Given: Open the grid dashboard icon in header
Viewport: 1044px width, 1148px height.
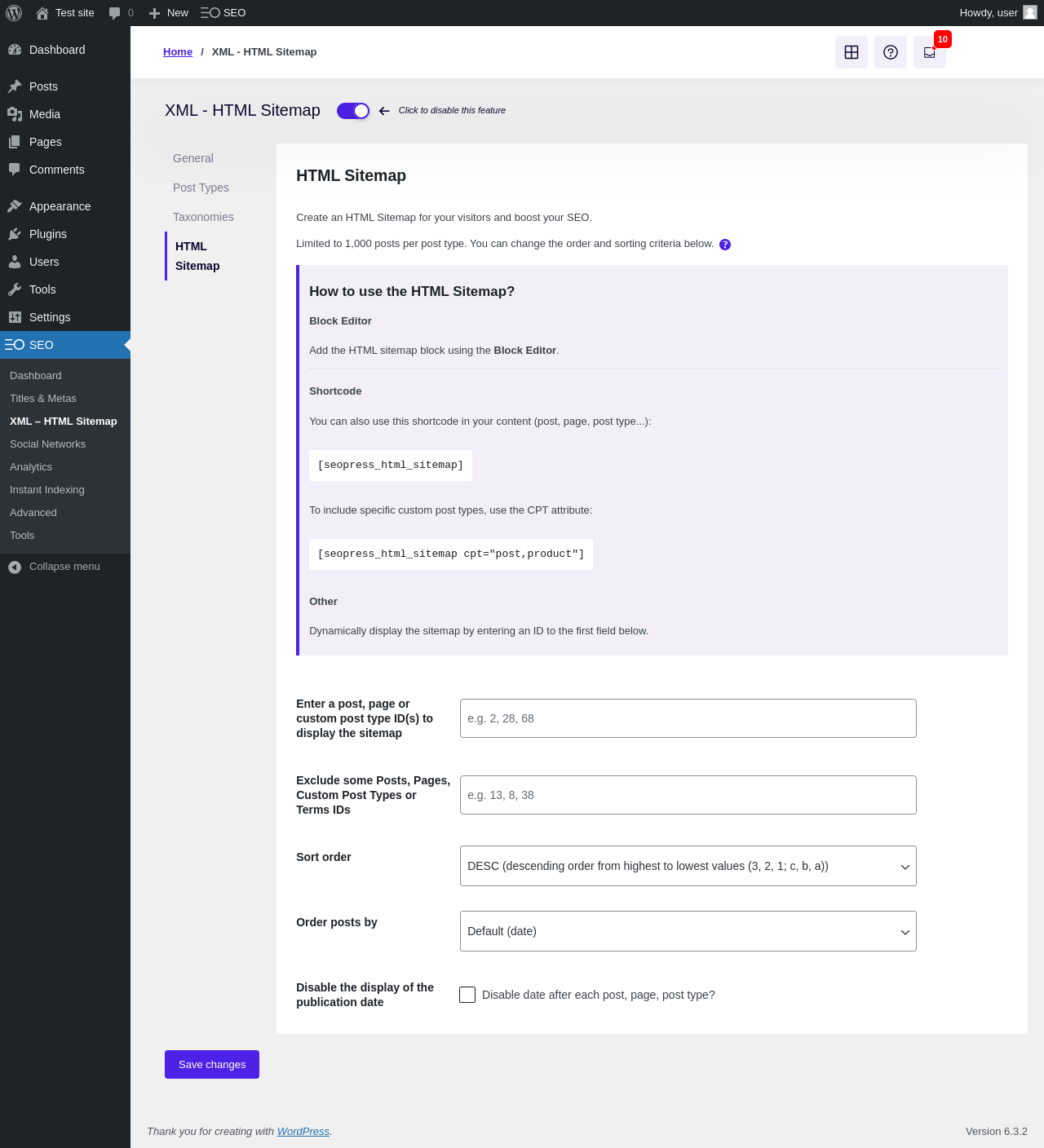Looking at the screenshot, I should coord(852,52).
